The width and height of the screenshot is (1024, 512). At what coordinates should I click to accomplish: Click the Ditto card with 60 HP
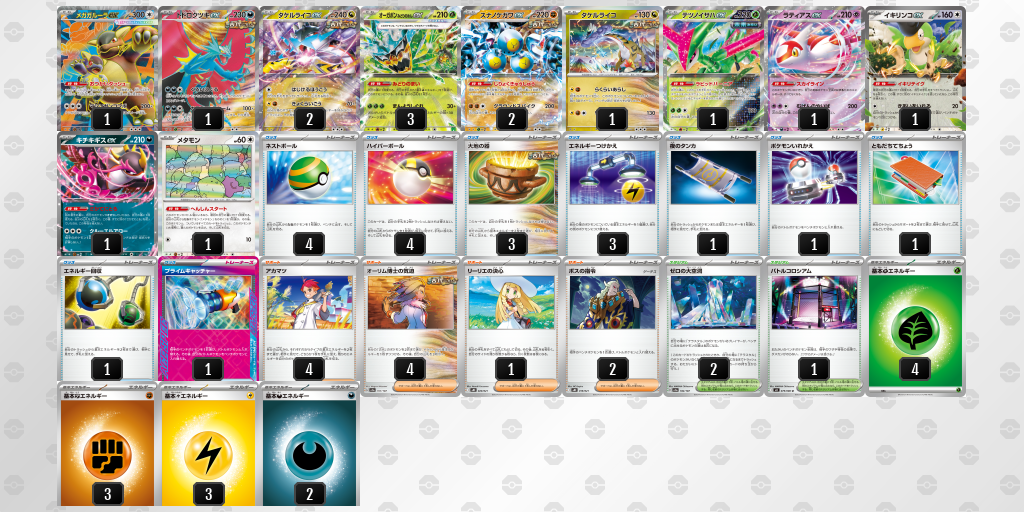click(208, 194)
